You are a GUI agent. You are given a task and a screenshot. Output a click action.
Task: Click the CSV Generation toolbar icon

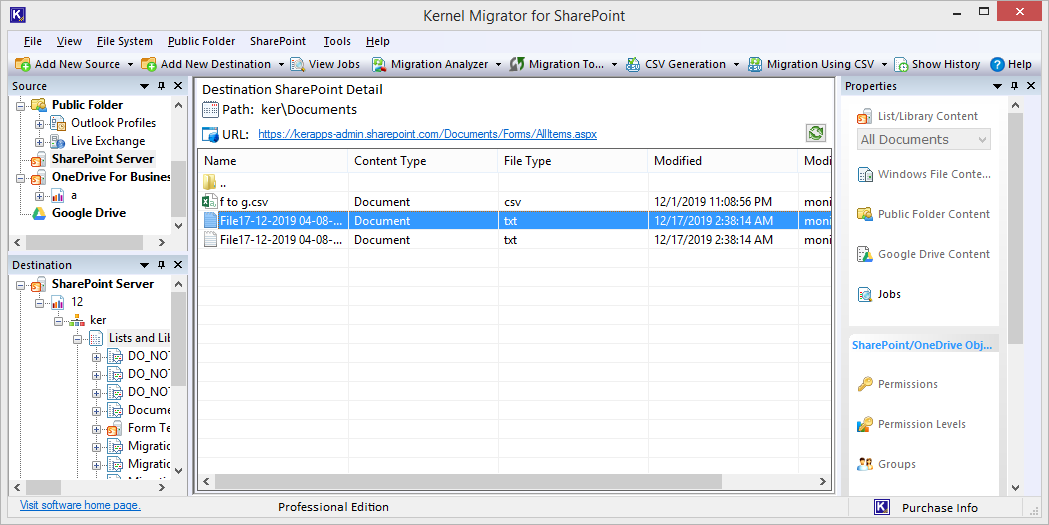633,64
